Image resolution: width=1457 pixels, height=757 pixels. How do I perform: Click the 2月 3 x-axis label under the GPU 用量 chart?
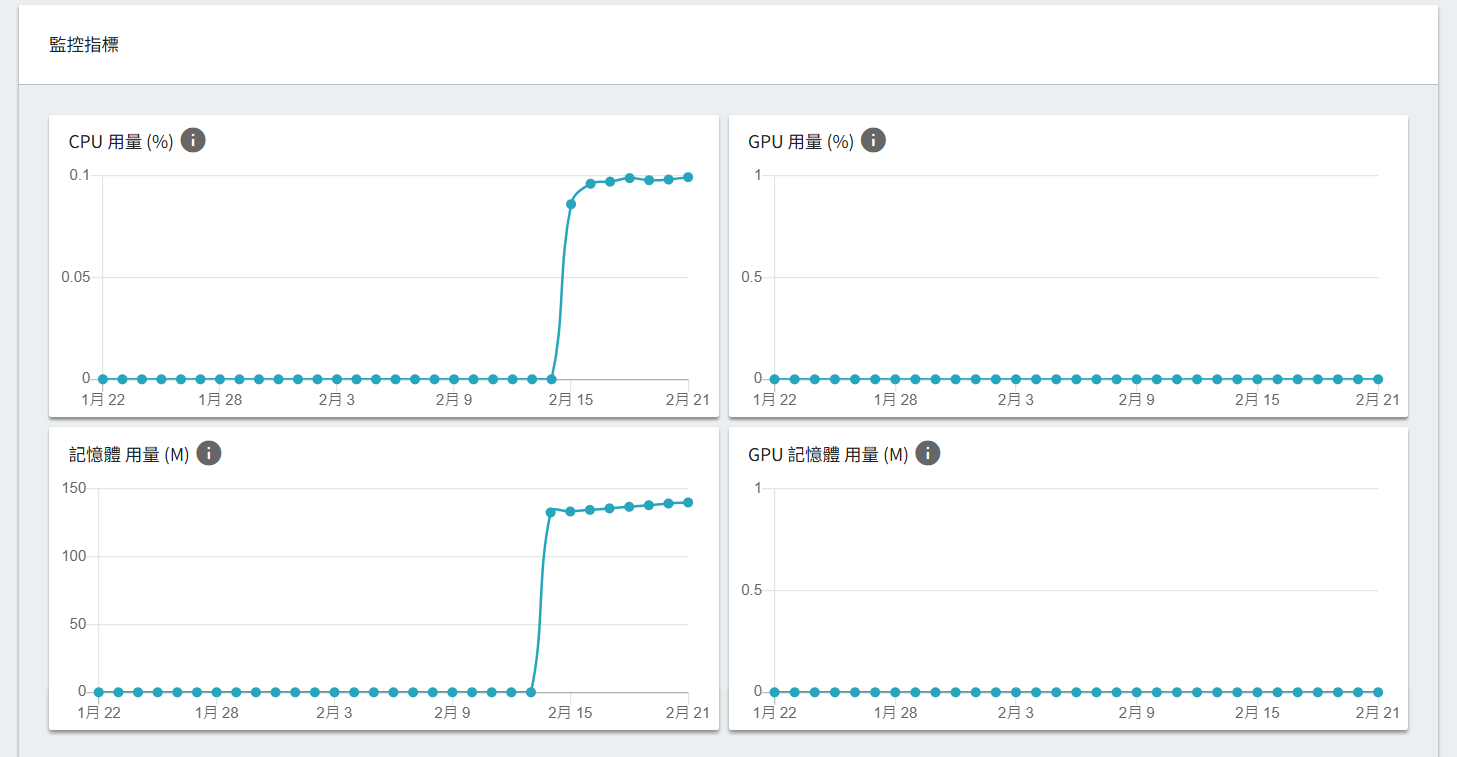point(1015,400)
